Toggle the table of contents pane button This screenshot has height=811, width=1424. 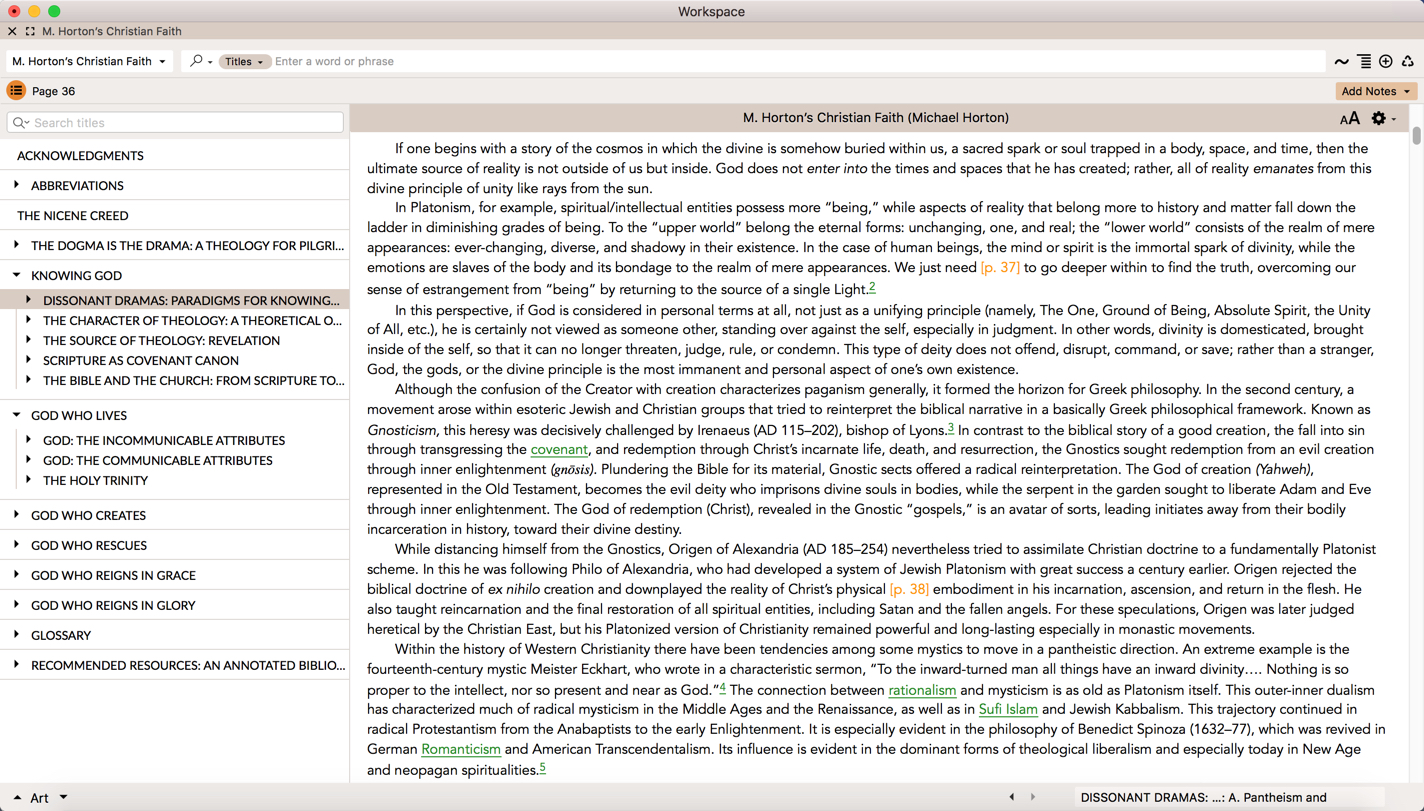click(16, 91)
